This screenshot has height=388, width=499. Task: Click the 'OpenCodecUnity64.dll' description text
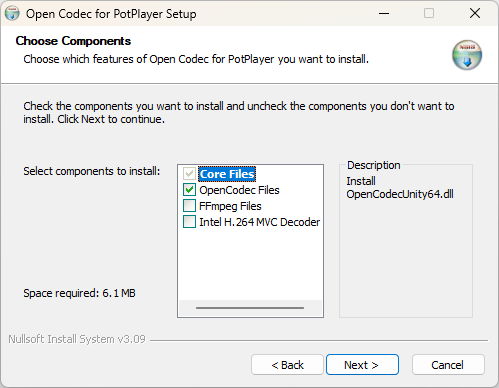coord(400,194)
